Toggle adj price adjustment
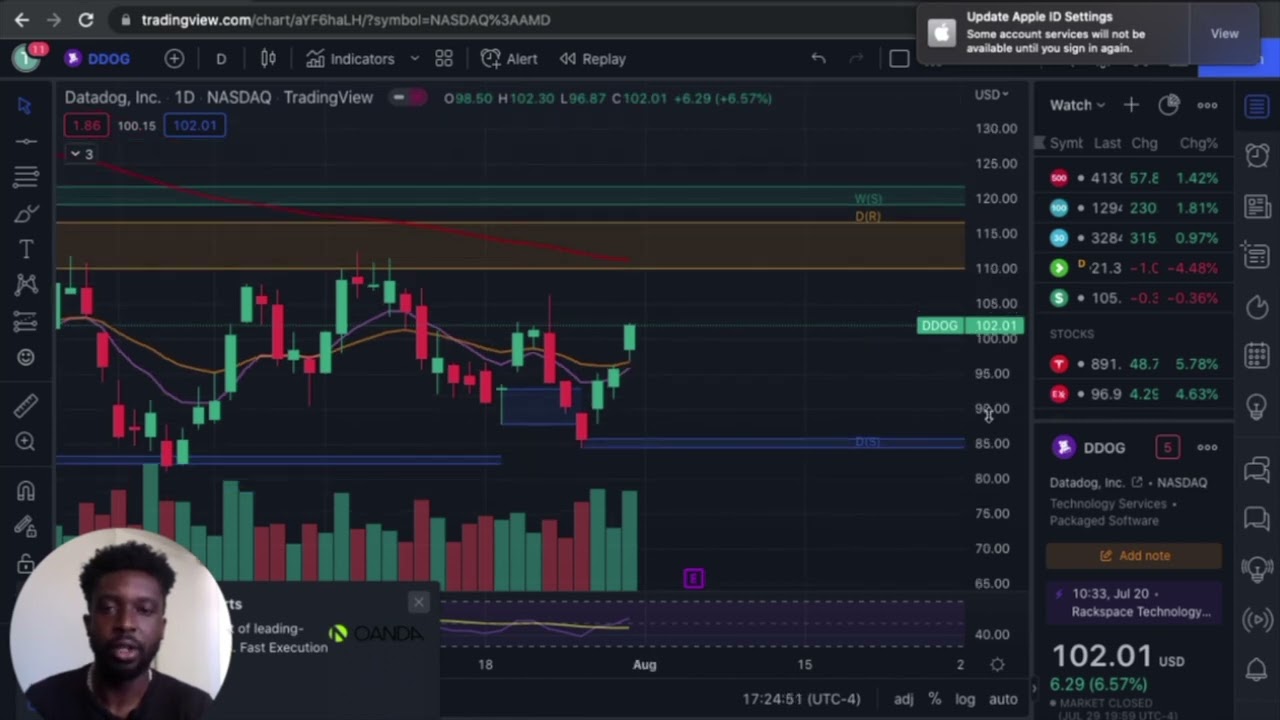The image size is (1280, 720). (x=903, y=699)
